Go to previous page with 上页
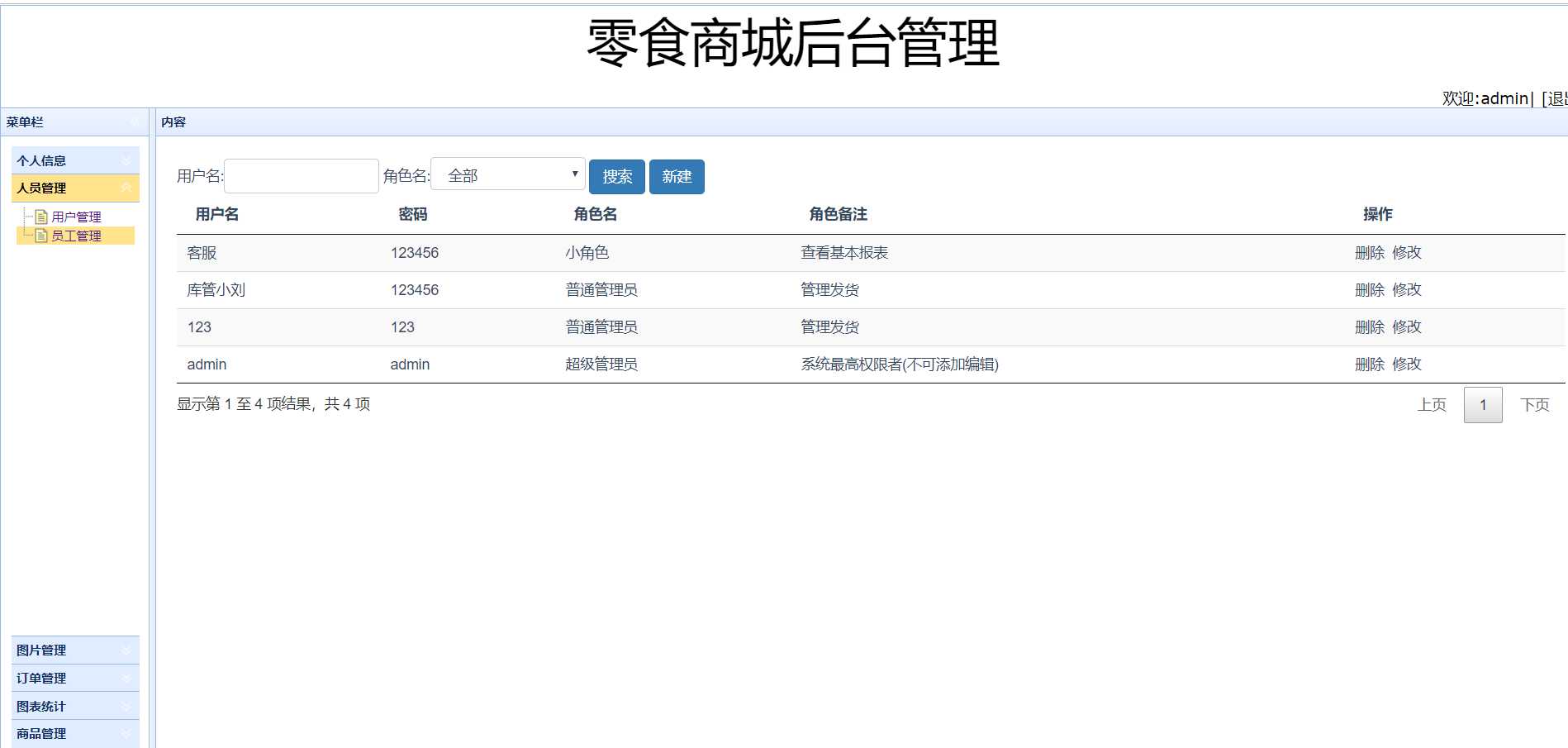Screen dimensions: 1568x748 1432,405
